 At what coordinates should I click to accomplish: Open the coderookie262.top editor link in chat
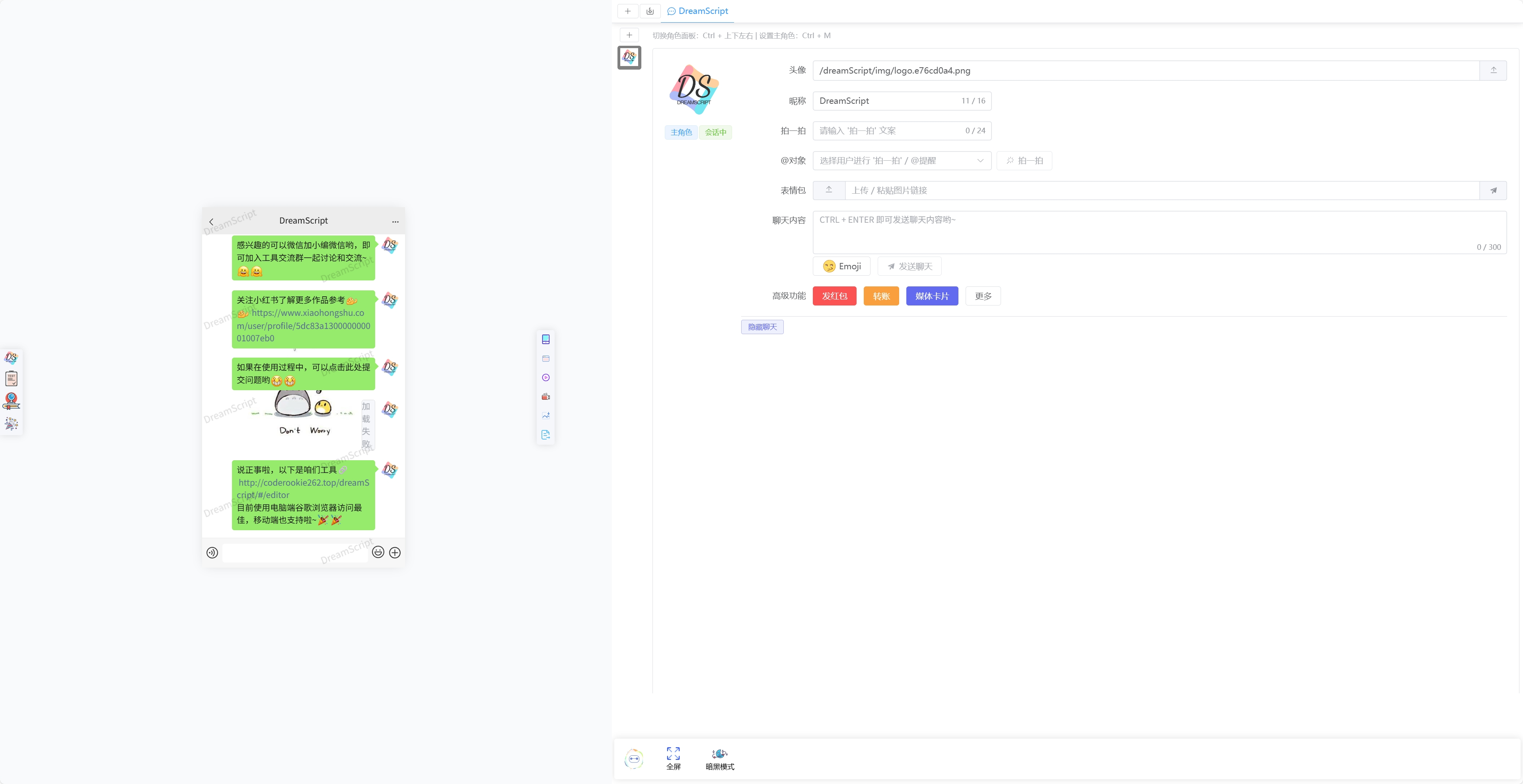click(x=303, y=489)
